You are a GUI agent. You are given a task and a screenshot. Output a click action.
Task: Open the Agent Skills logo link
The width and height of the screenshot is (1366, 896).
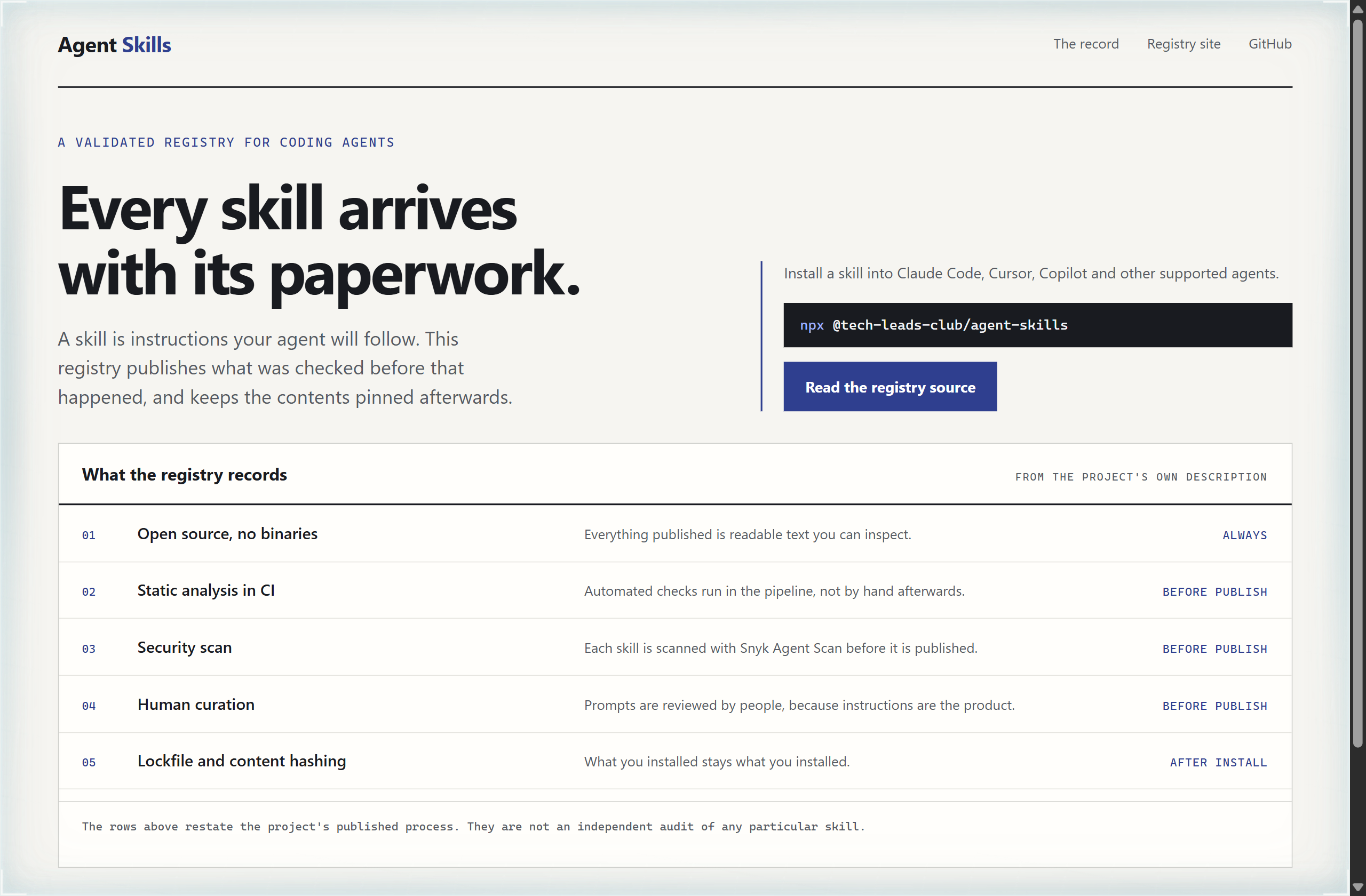[114, 45]
